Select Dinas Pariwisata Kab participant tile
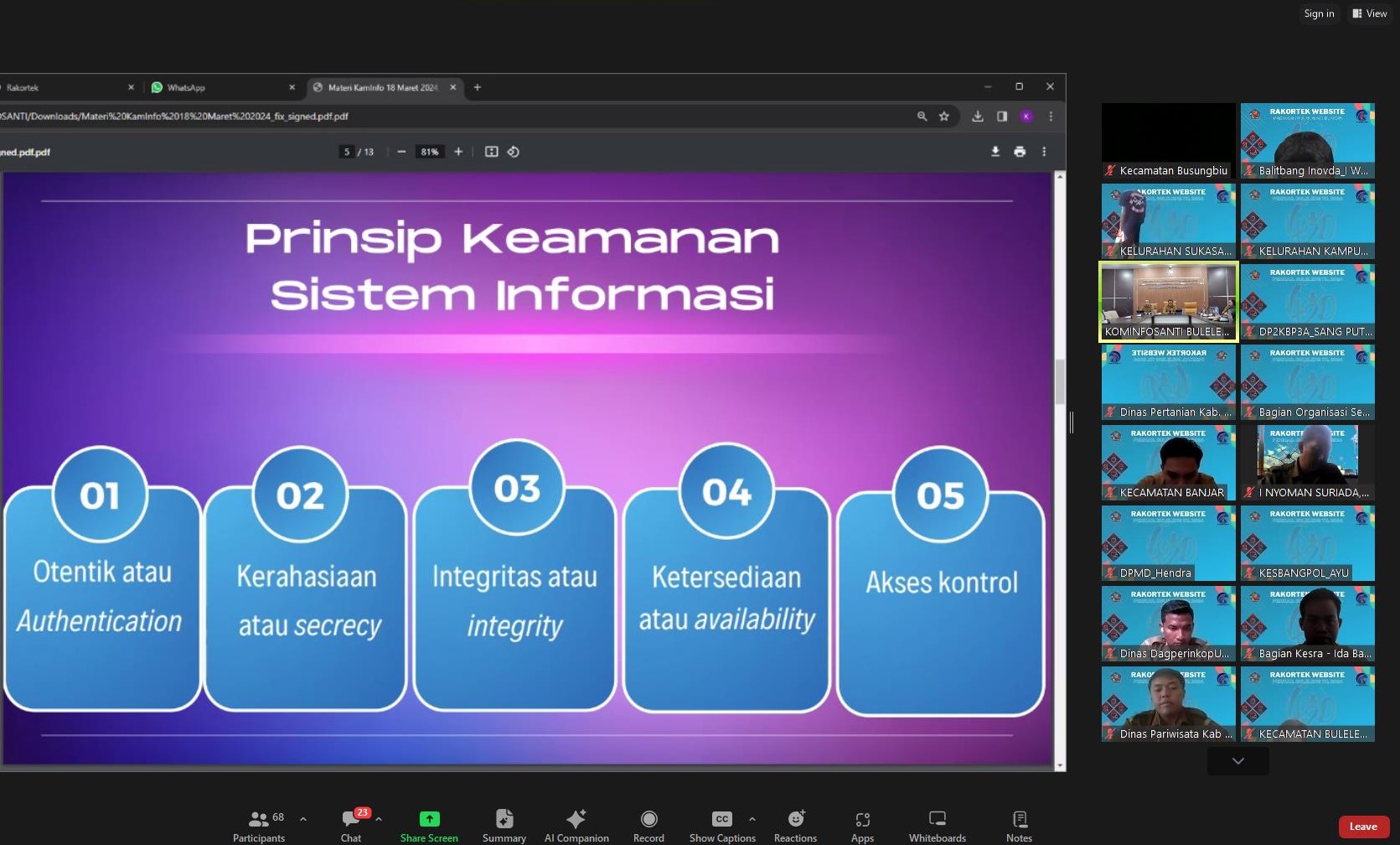Screen dimensions: 1400x845 point(1168,704)
